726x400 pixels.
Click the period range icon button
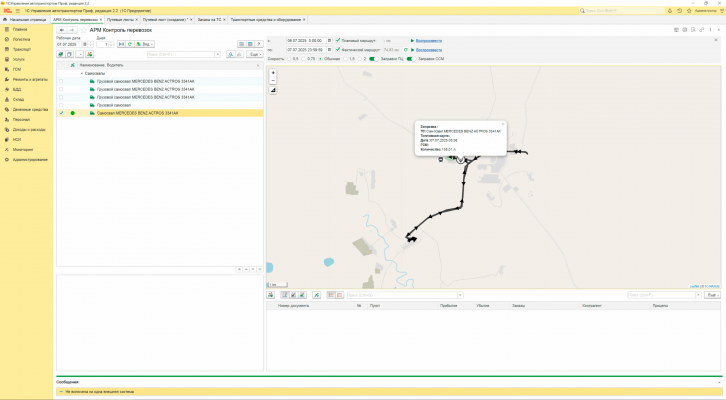coord(121,44)
